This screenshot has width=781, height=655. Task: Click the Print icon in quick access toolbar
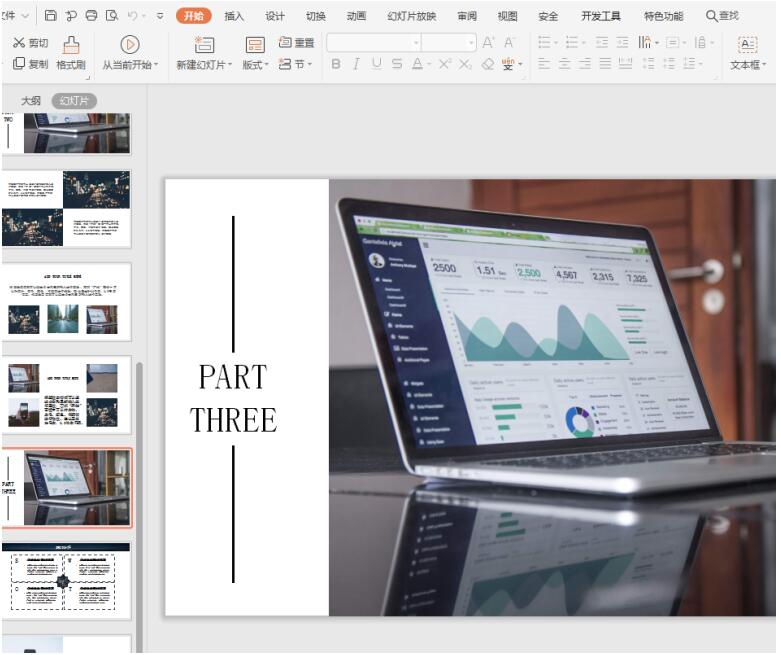pyautogui.click(x=91, y=15)
